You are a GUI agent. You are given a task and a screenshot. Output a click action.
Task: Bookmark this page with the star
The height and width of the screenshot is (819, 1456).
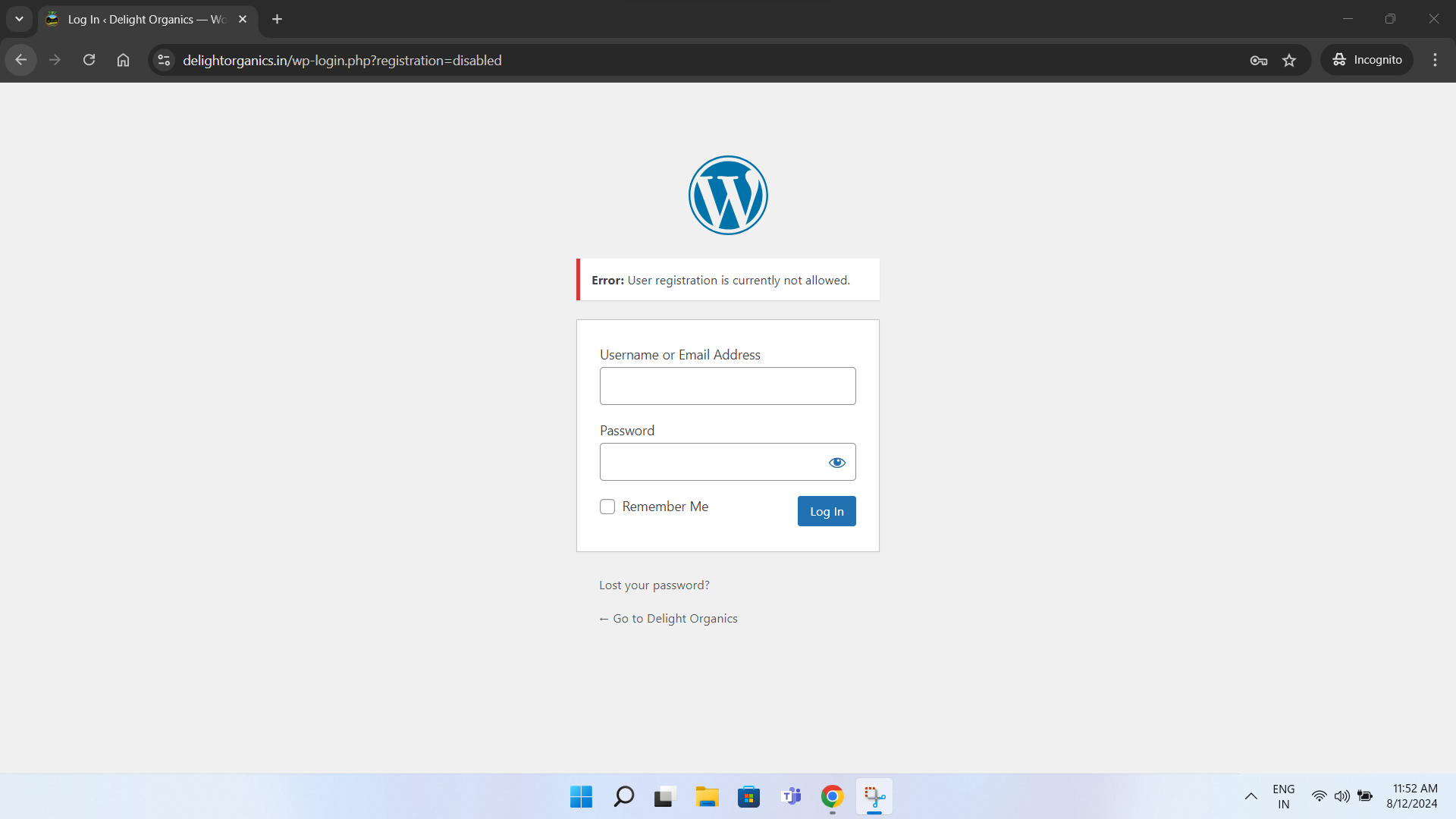[1289, 60]
